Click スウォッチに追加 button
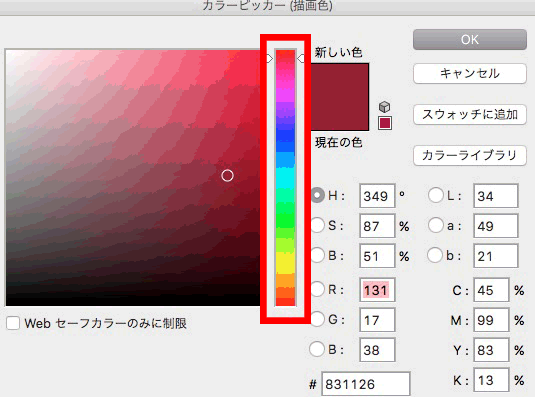 tap(470, 114)
